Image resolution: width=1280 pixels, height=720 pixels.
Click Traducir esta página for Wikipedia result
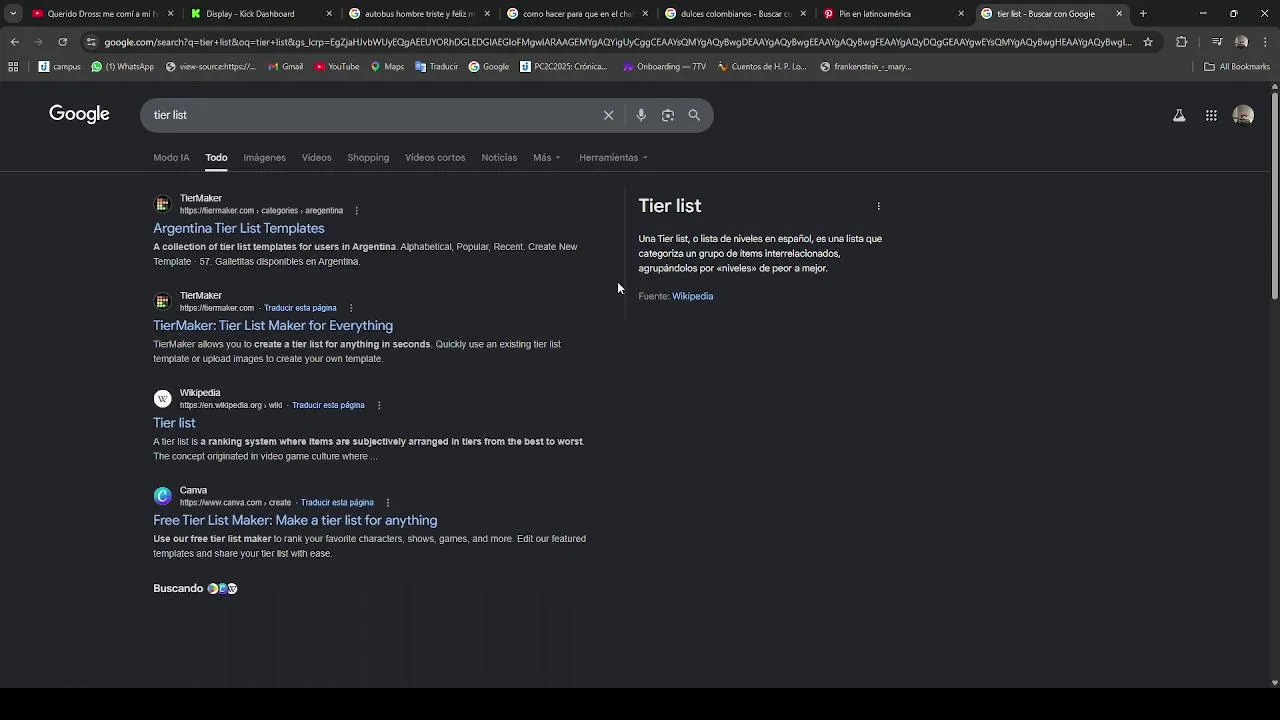(x=328, y=405)
